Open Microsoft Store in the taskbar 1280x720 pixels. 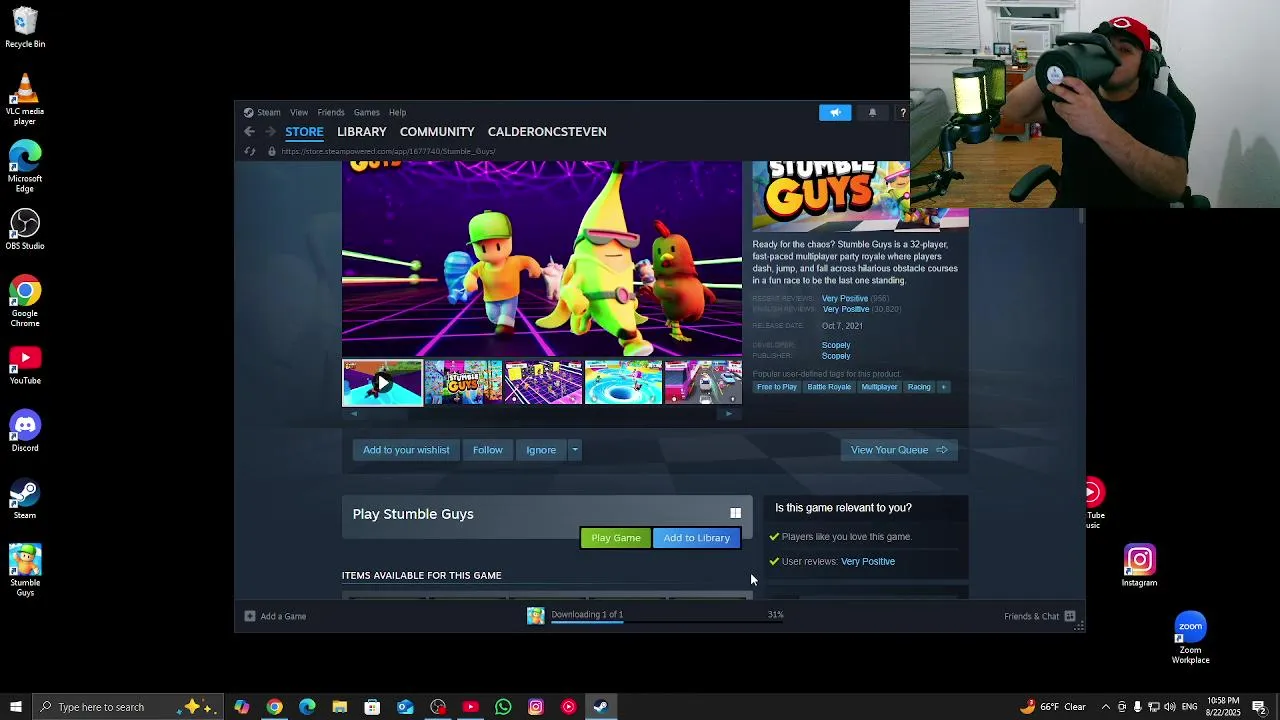coord(372,707)
